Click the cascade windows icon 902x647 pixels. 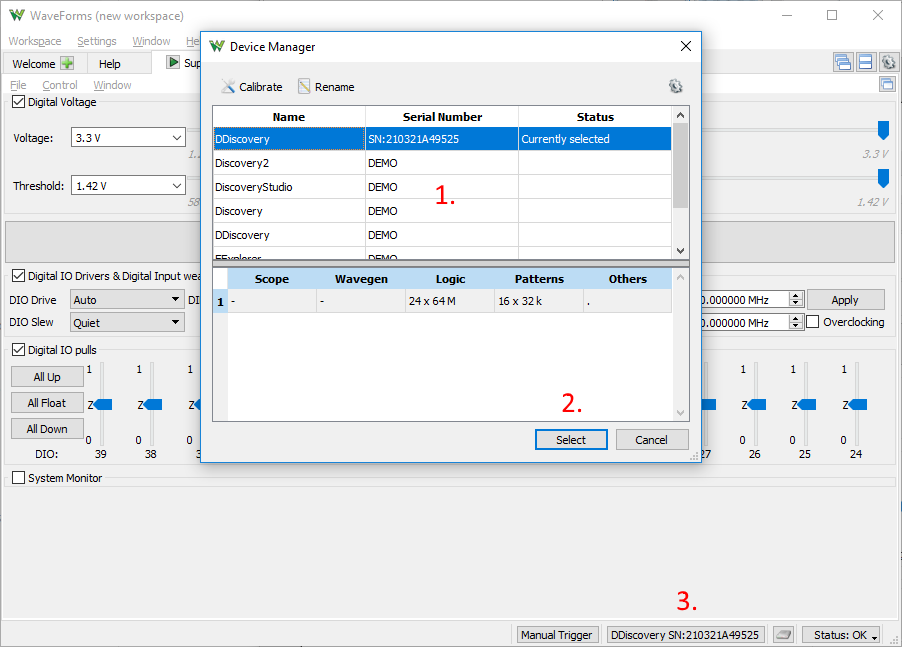coord(843,62)
